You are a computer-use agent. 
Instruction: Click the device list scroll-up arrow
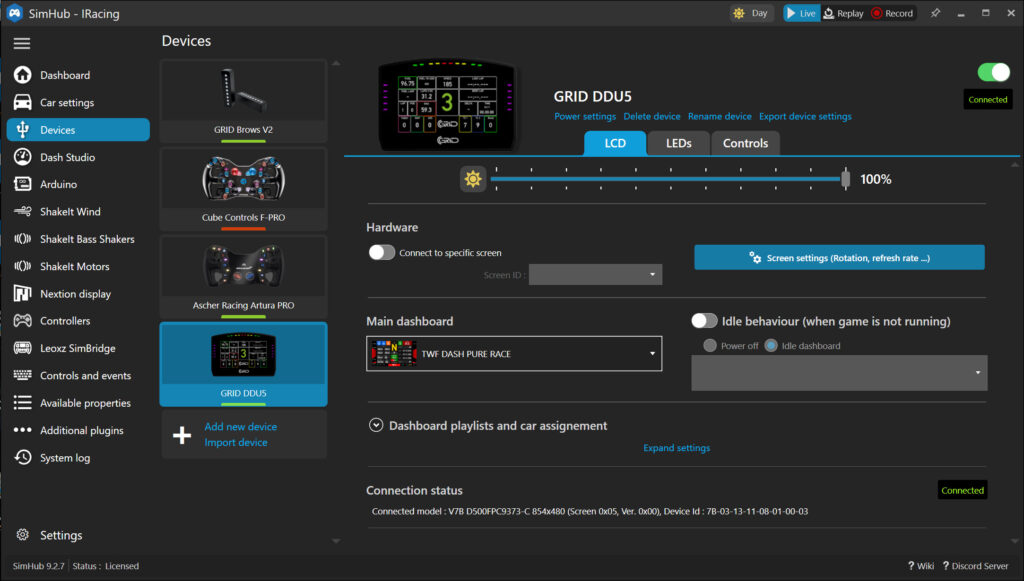click(x=336, y=63)
